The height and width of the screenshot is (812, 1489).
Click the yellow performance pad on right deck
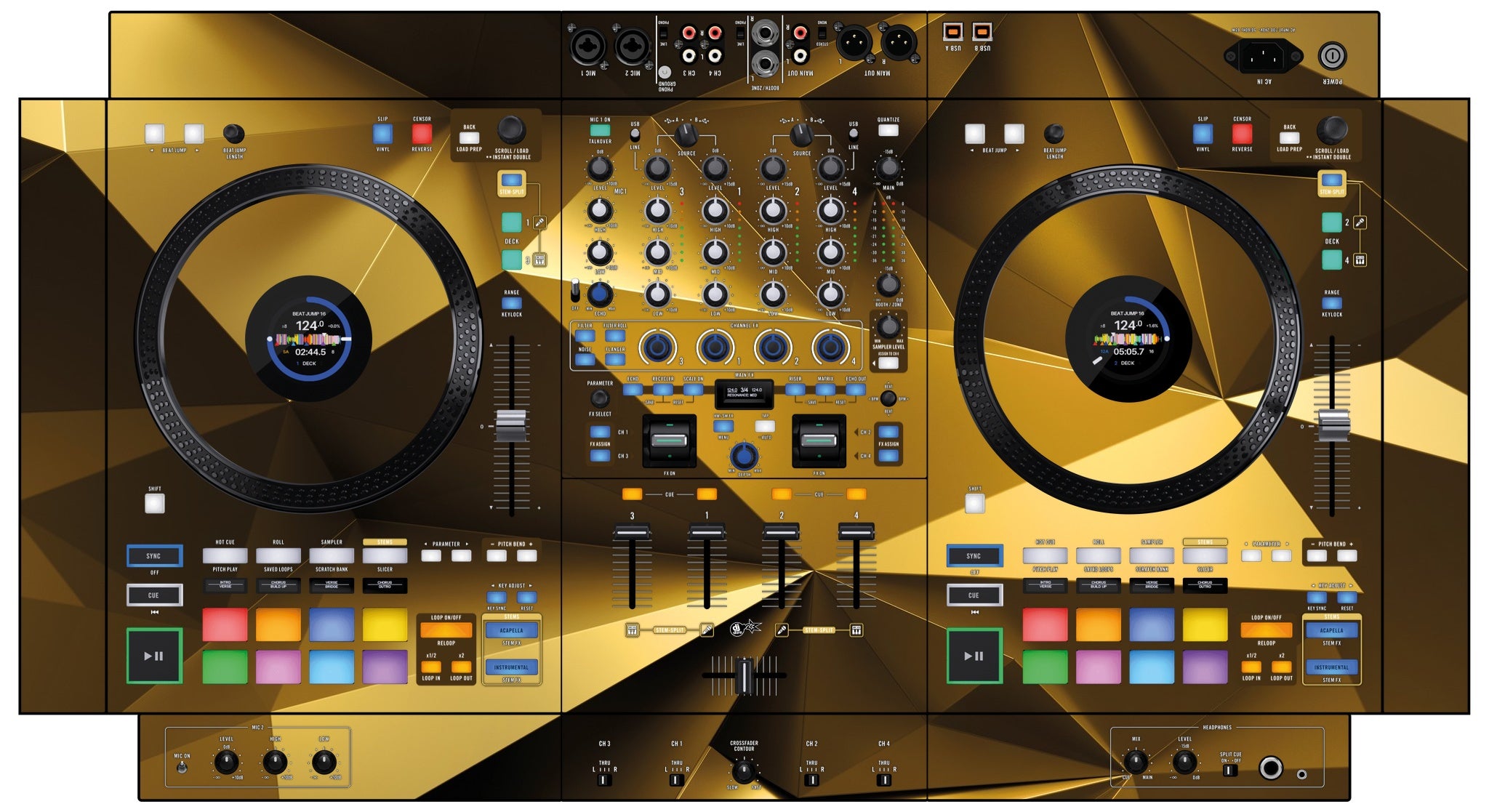click(1205, 625)
